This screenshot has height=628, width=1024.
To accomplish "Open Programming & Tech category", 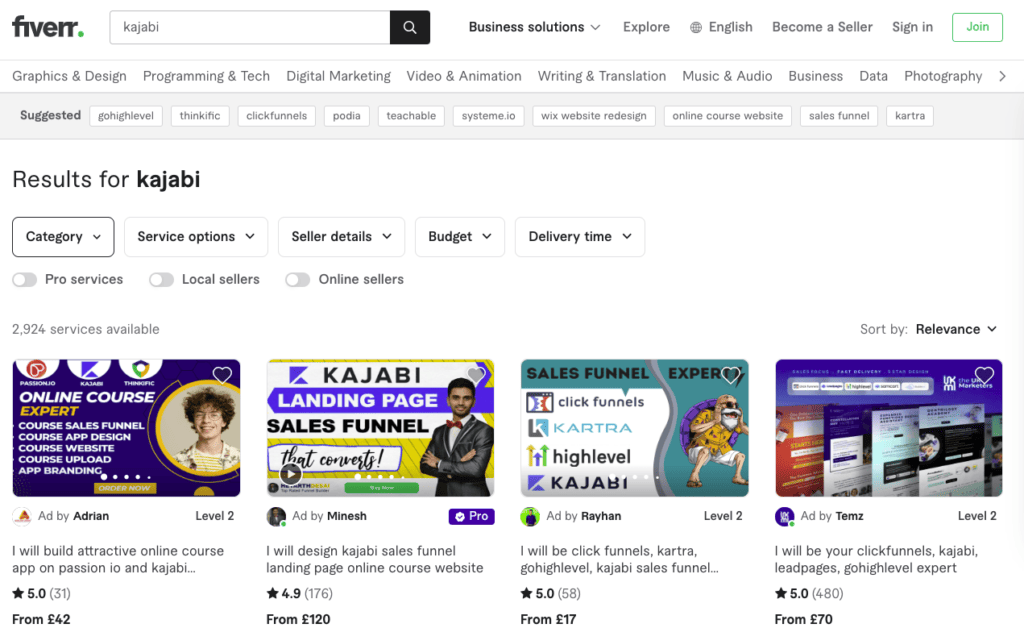I will 206,76.
